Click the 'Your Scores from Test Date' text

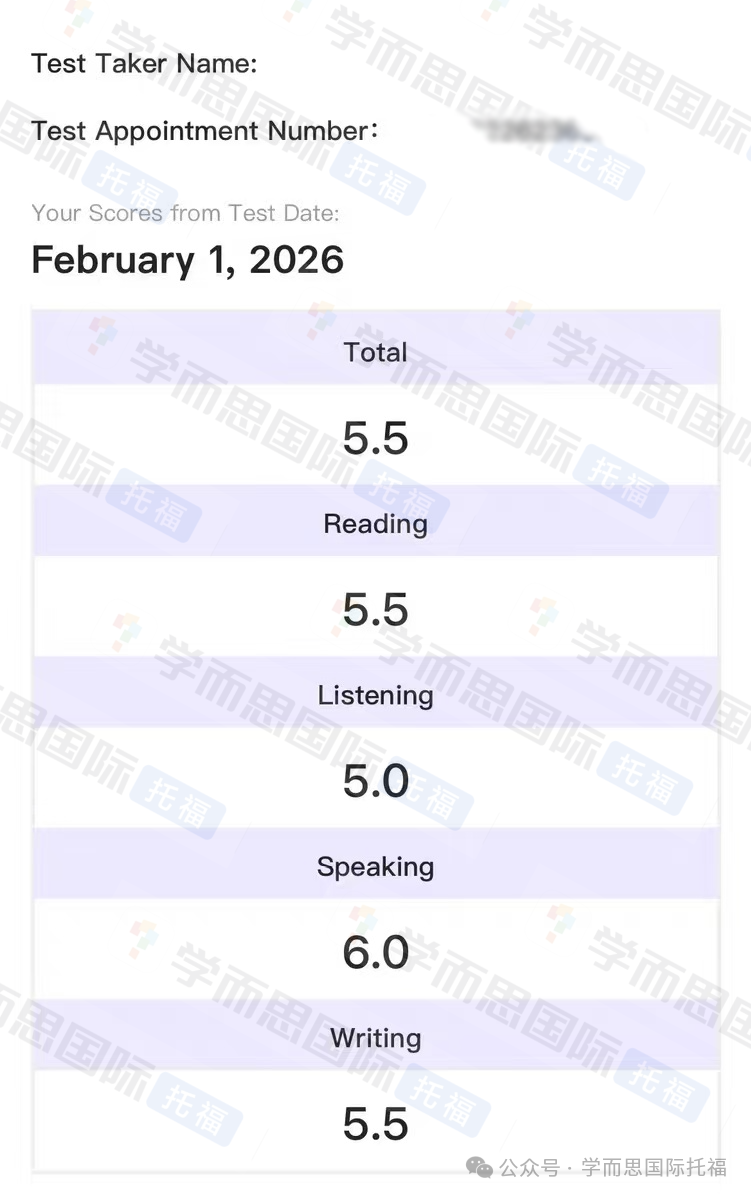[x=185, y=212]
